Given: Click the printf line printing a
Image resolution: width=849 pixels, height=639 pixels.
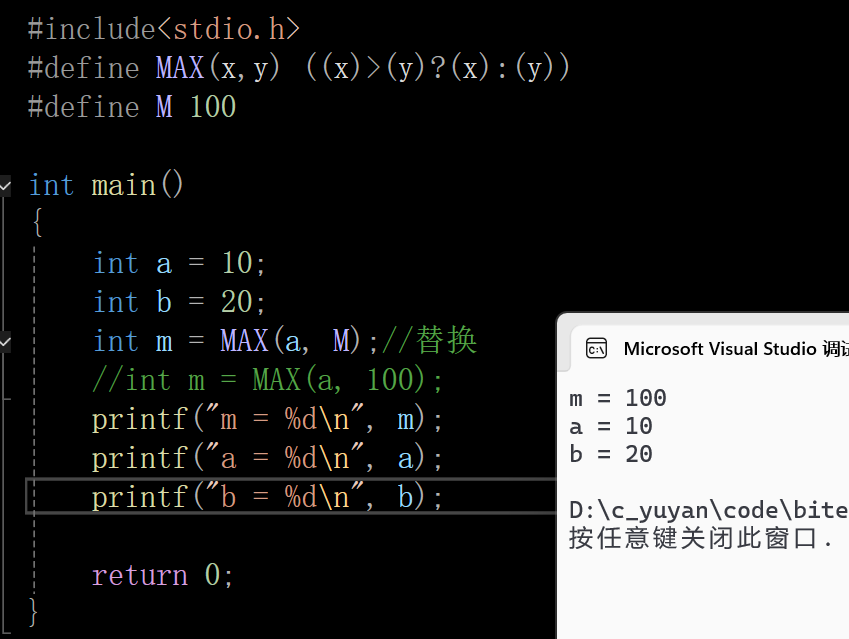Looking at the screenshot, I should (x=267, y=459).
